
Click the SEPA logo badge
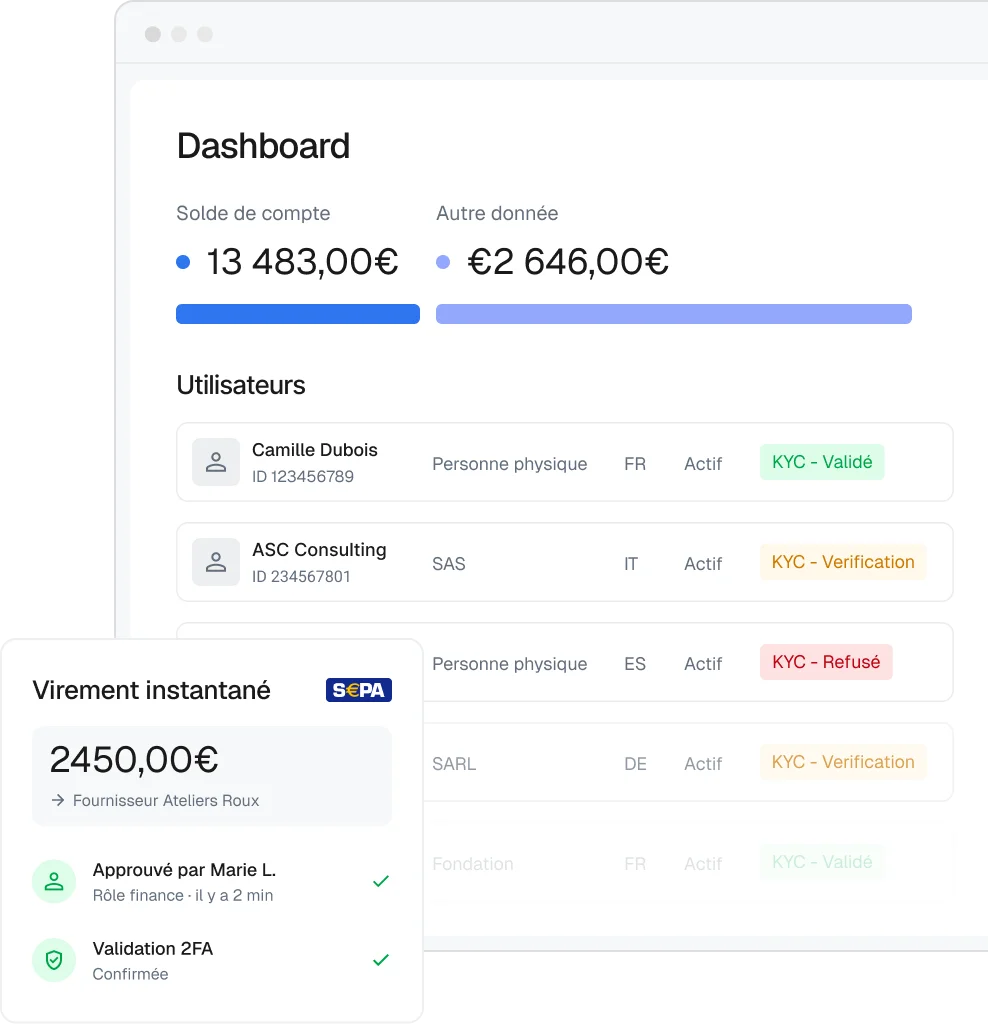359,690
